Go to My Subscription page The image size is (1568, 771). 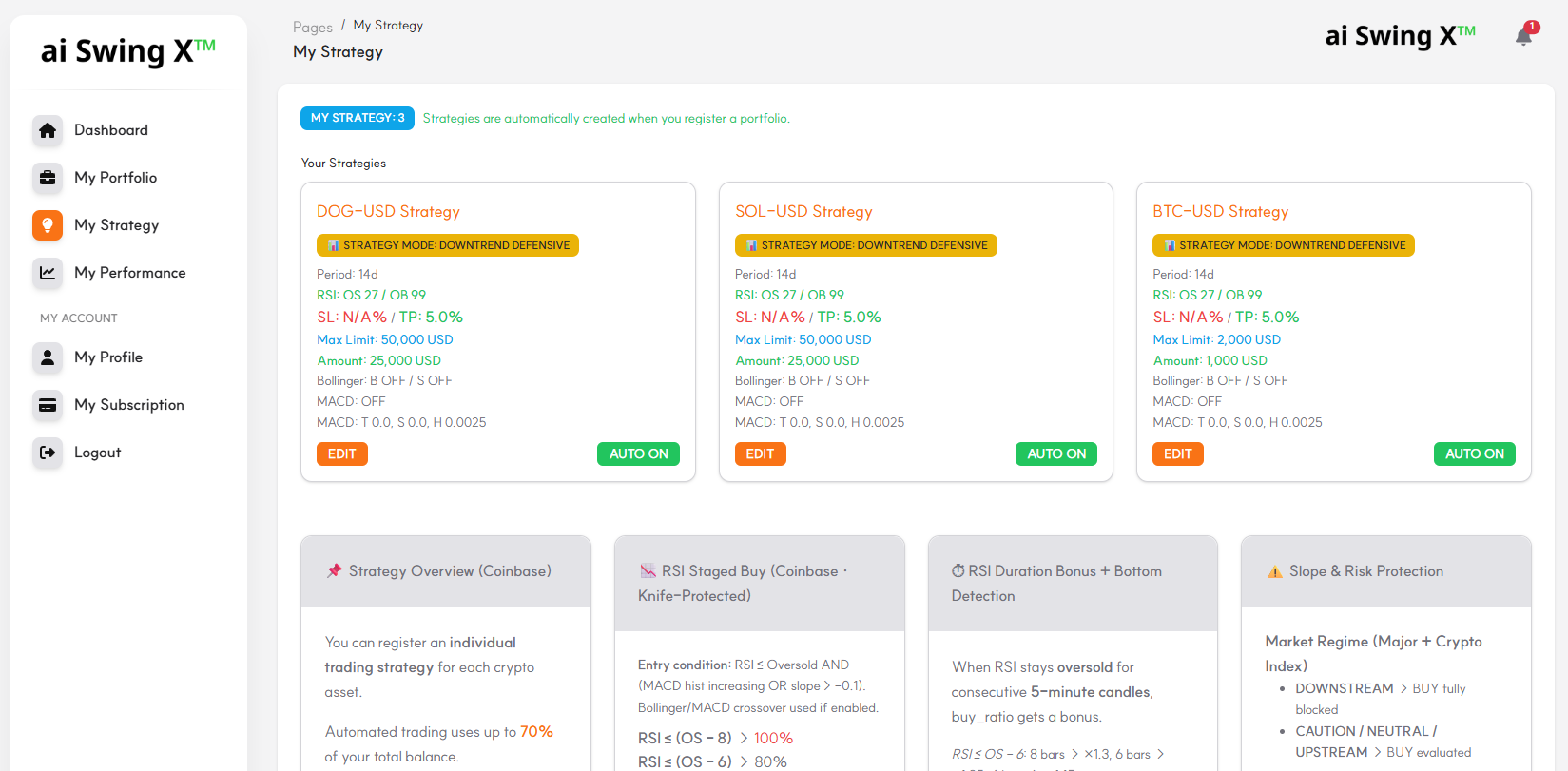point(129,405)
